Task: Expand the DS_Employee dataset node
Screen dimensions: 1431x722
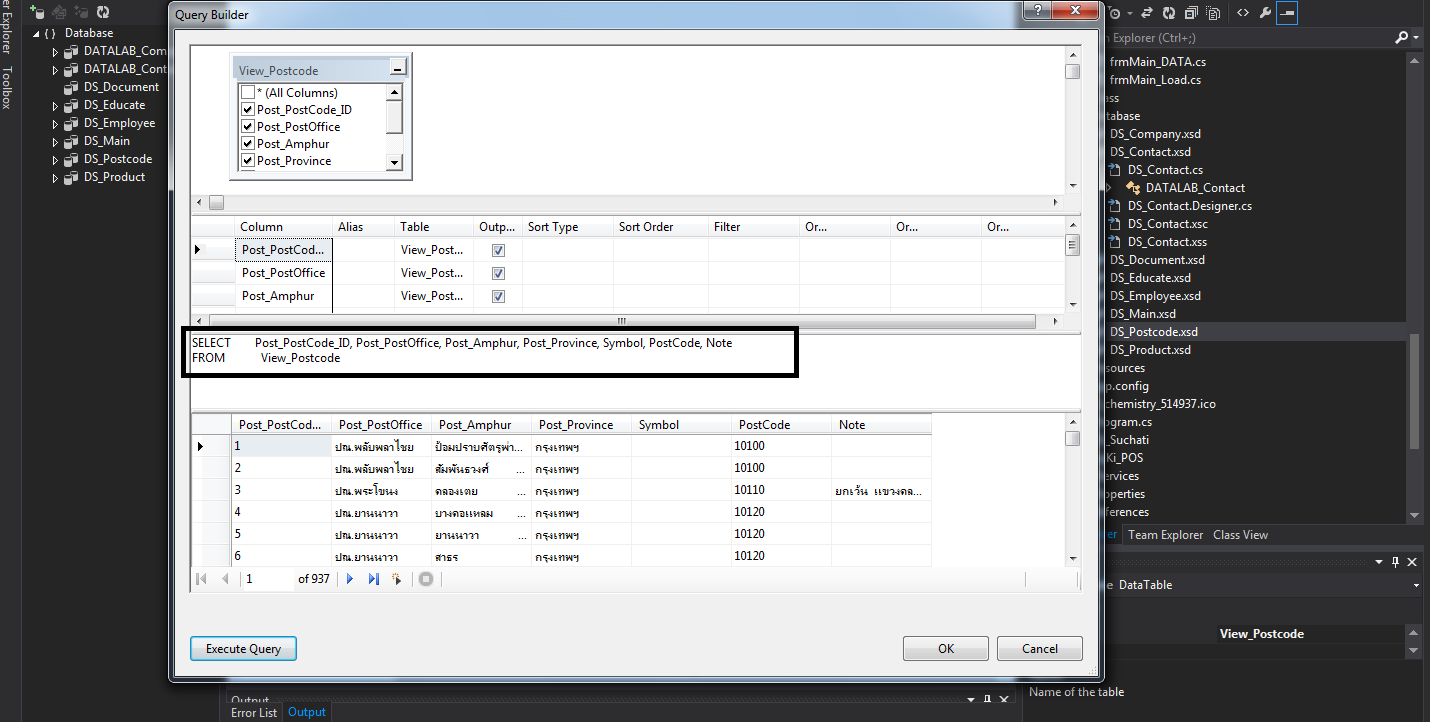Action: (56, 123)
